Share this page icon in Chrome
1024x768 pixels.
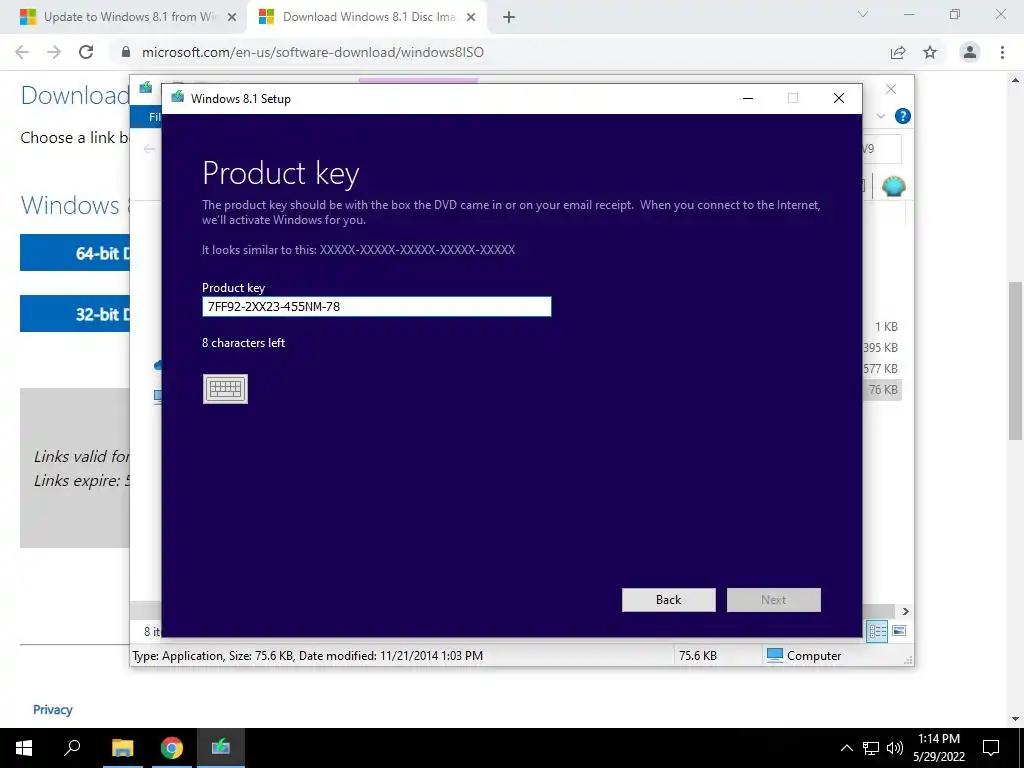[x=898, y=52]
